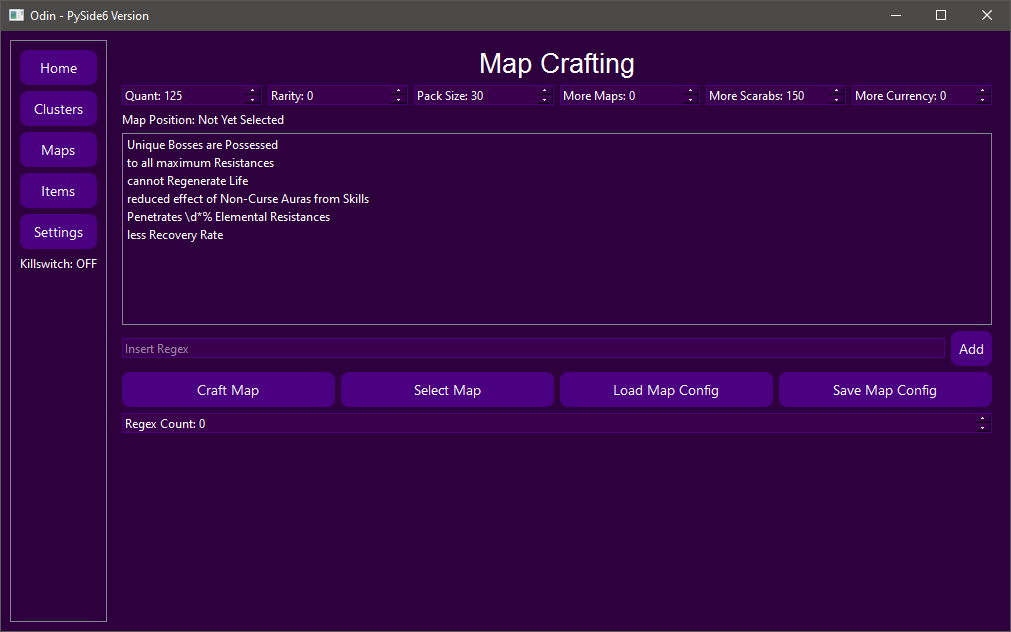Lower the More Scarabs value
This screenshot has height=632, width=1011.
[836, 99]
